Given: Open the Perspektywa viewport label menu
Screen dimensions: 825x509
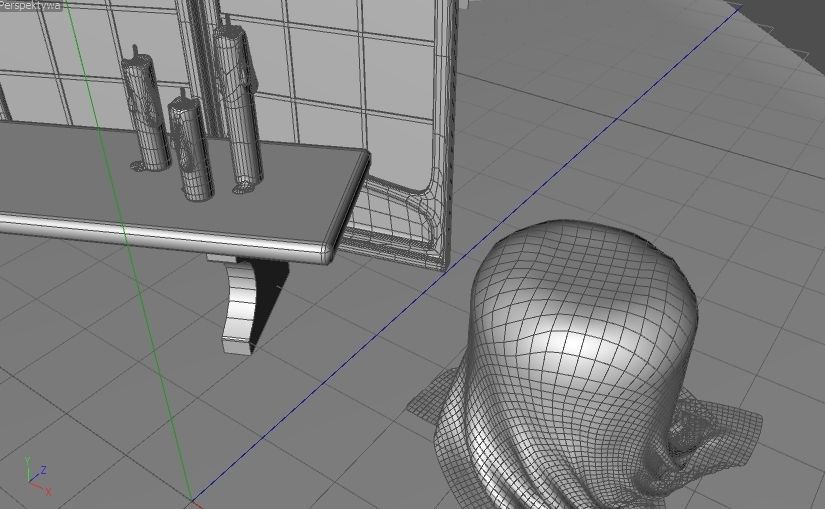Looking at the screenshot, I should pyautogui.click(x=31, y=5).
